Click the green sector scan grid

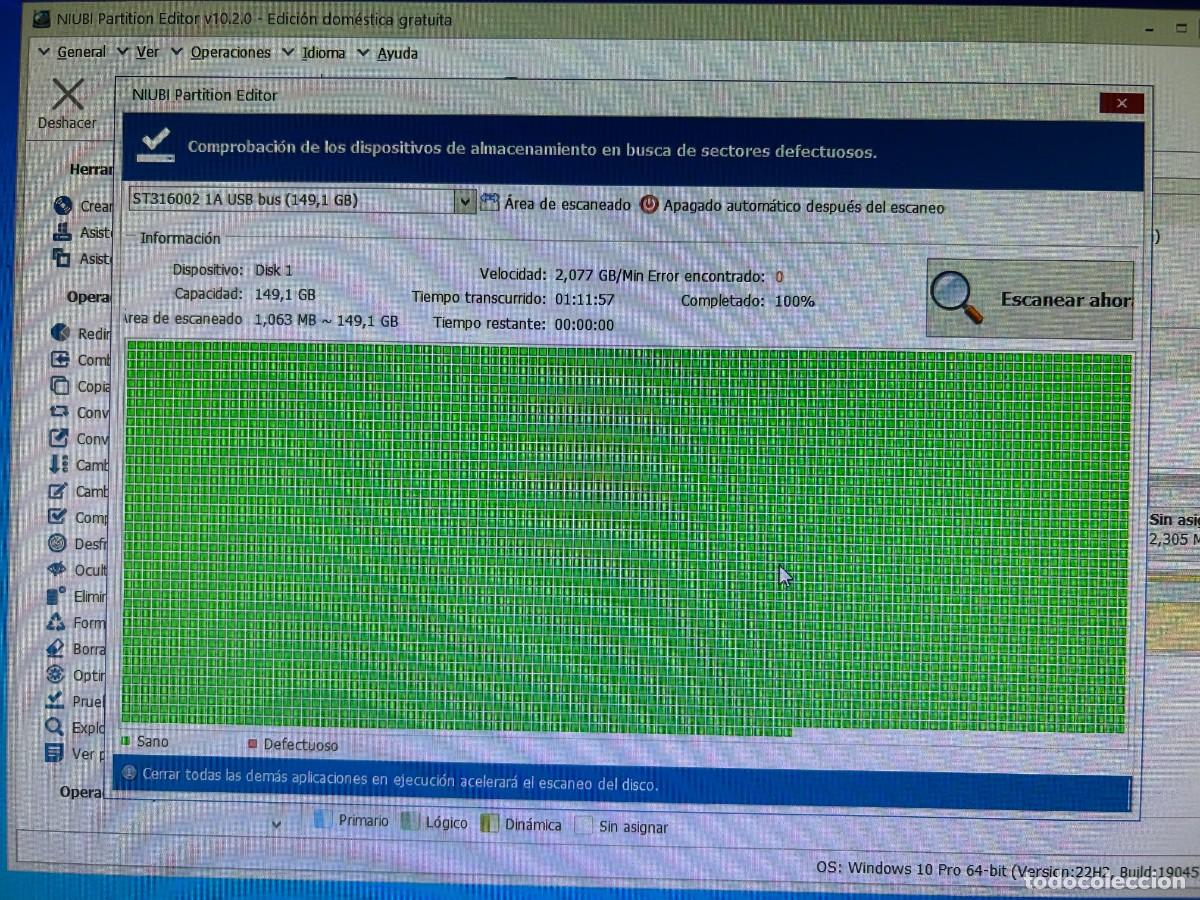point(626,537)
